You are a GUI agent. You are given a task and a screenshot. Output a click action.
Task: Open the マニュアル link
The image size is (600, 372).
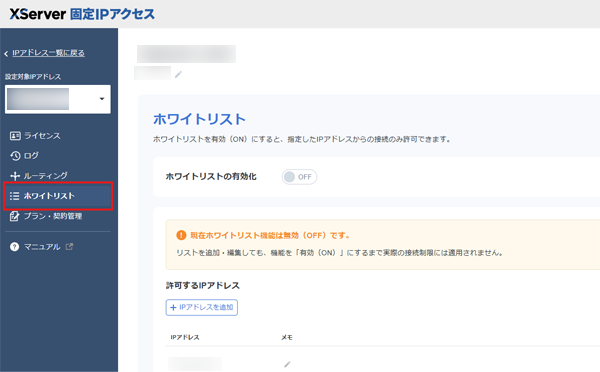(42, 247)
